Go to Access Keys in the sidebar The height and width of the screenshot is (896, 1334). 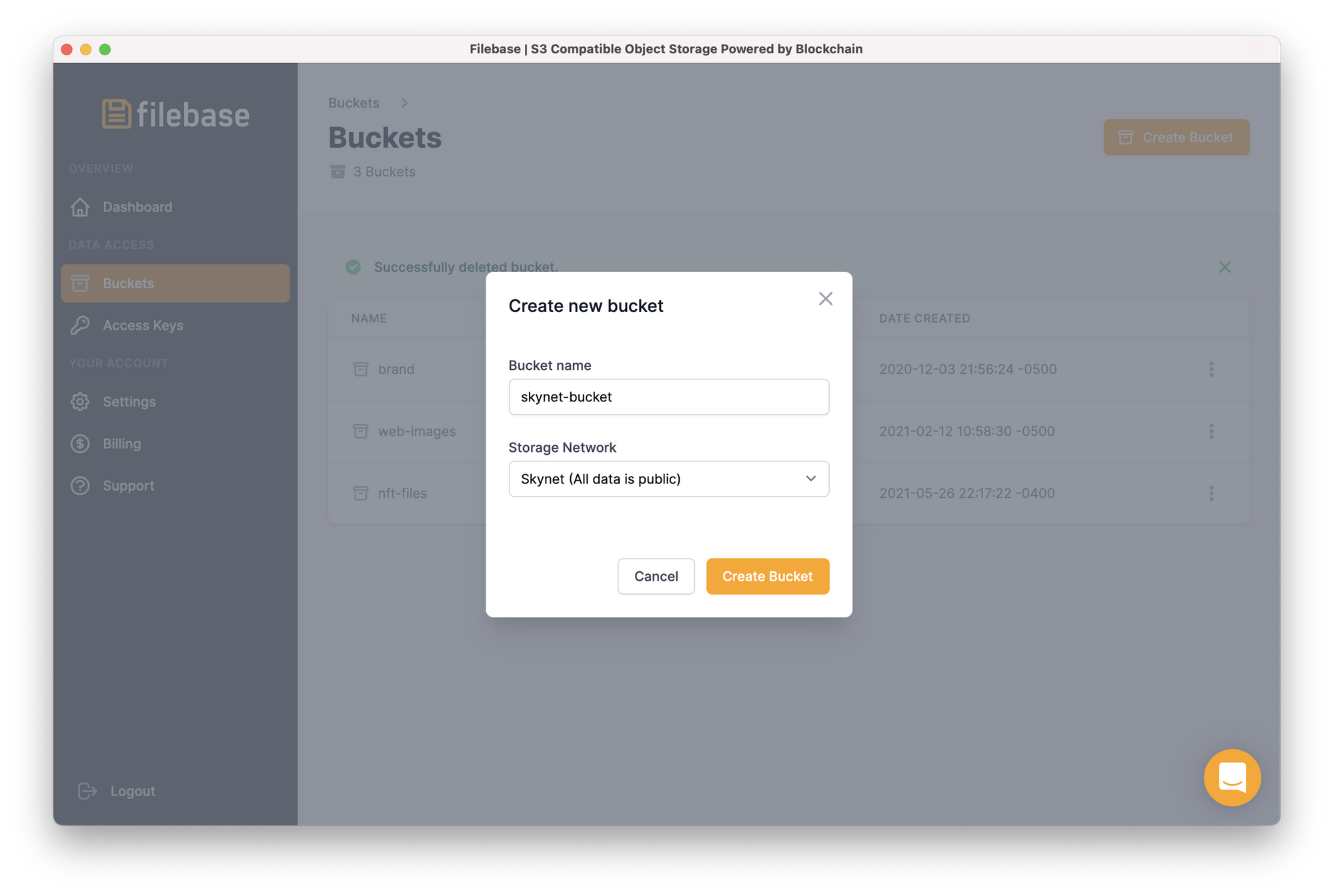point(175,325)
